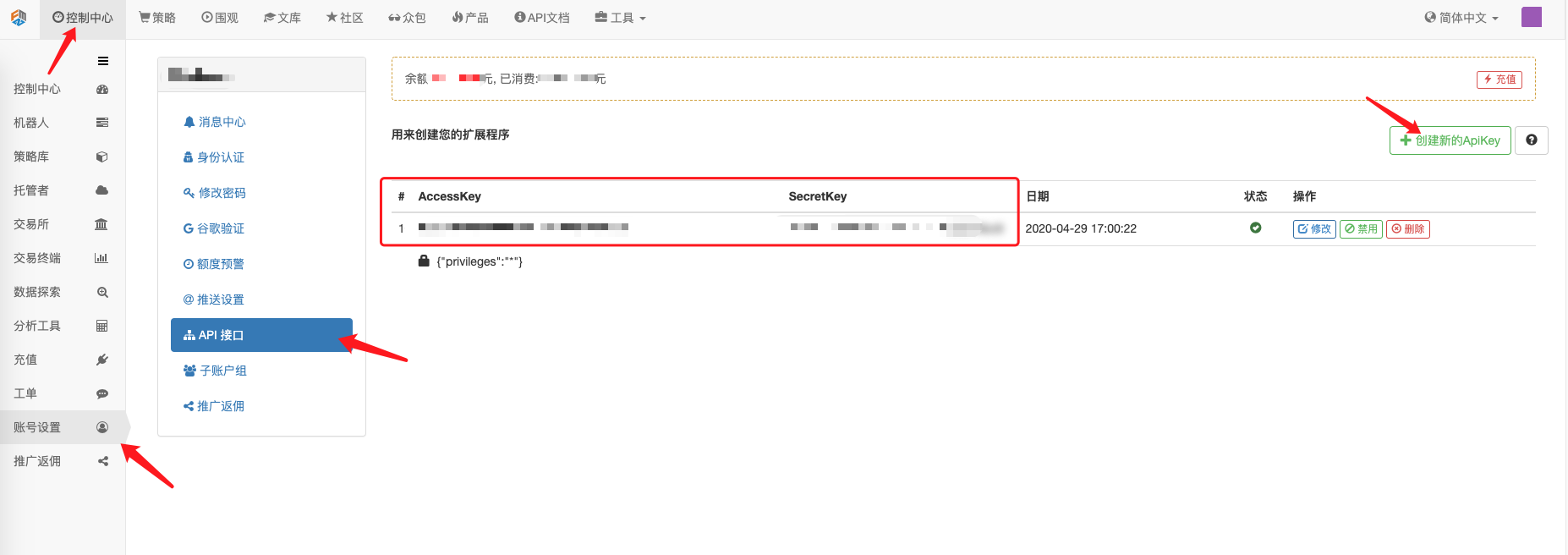Open 子账户组 in the account menu
The image size is (1568, 555).
click(215, 371)
